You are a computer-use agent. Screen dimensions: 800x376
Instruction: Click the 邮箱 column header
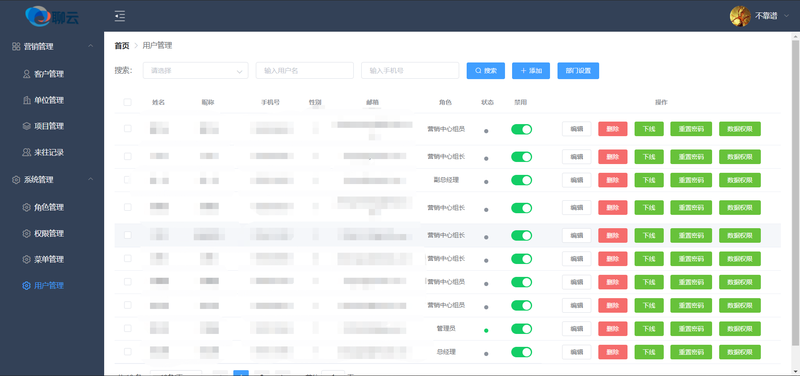(x=372, y=103)
